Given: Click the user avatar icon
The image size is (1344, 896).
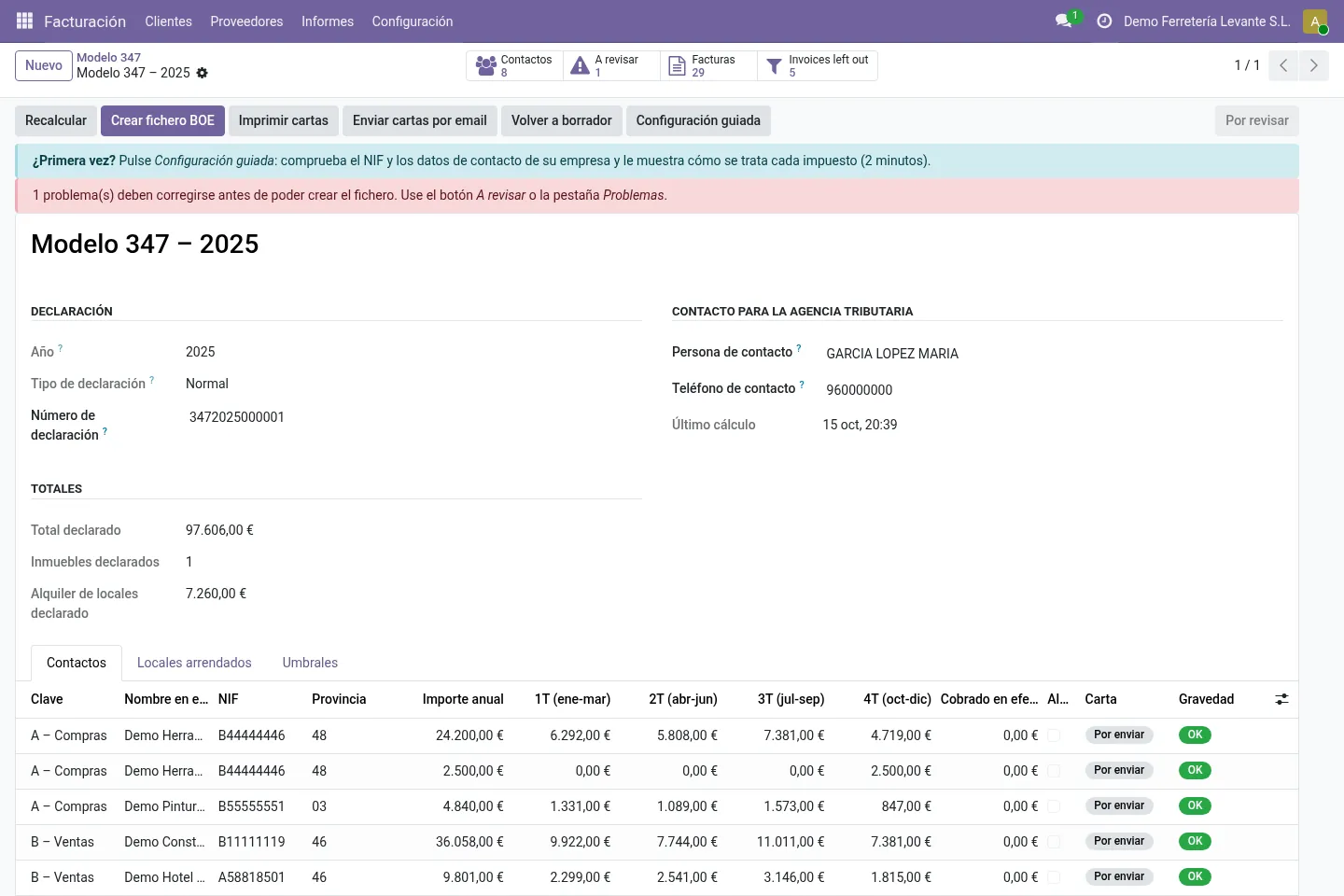Looking at the screenshot, I should pos(1315,21).
